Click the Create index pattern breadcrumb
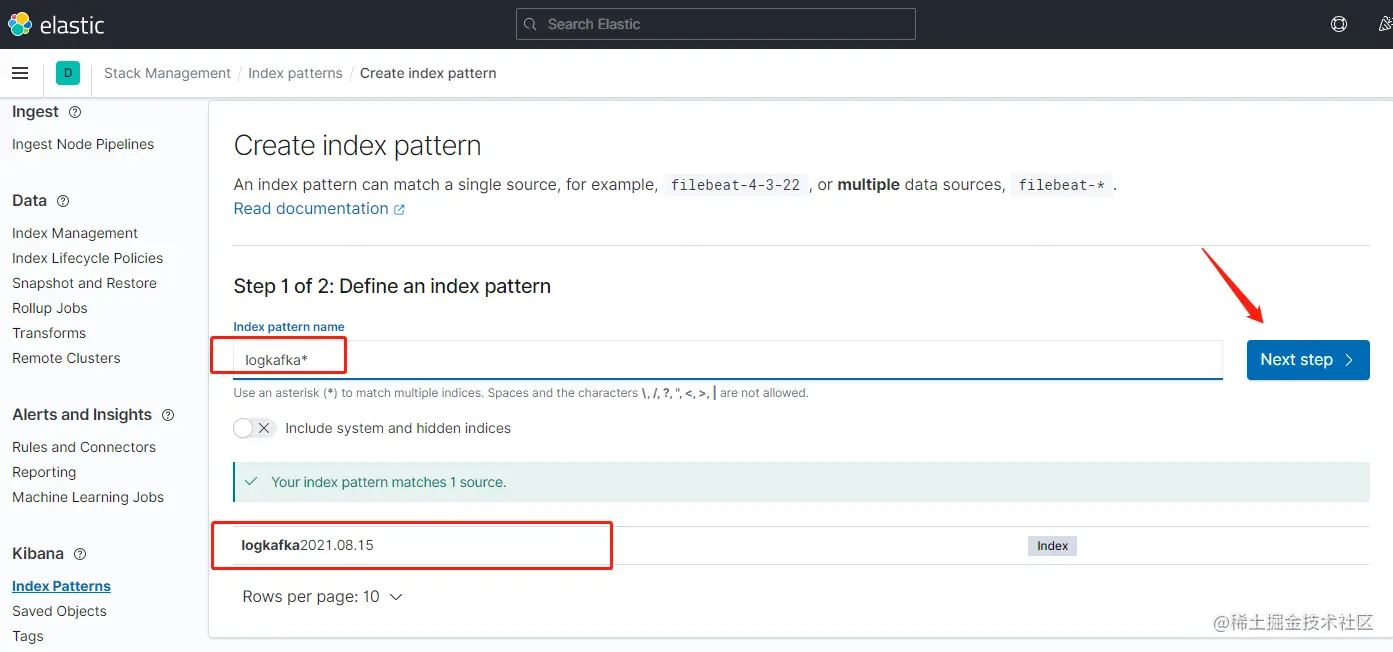The image size is (1393, 652). pos(428,73)
